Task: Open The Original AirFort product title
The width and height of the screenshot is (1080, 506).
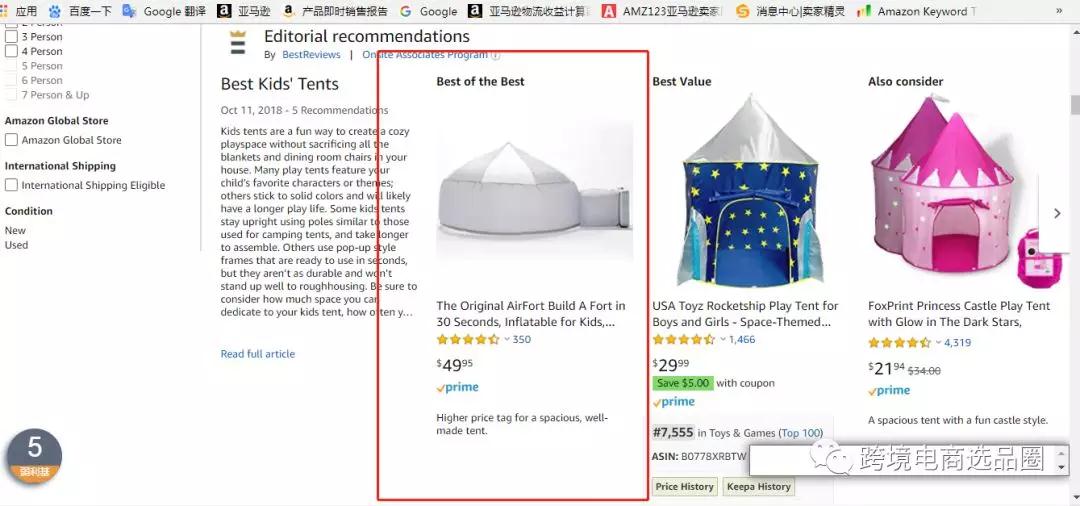Action: pos(531,314)
